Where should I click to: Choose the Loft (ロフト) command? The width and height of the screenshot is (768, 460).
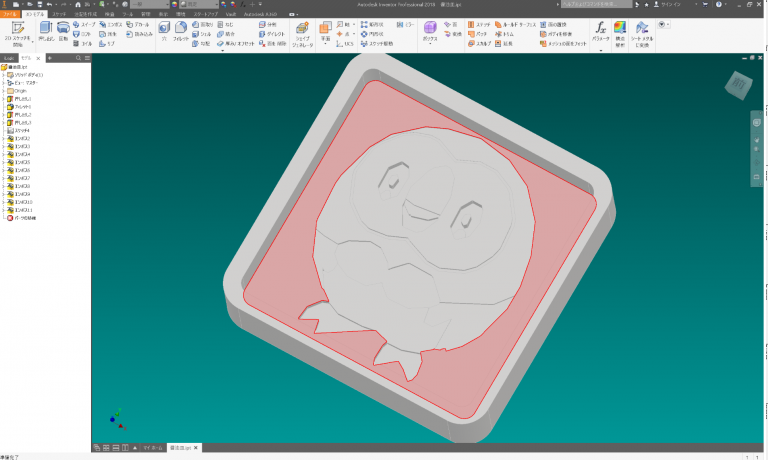82,34
